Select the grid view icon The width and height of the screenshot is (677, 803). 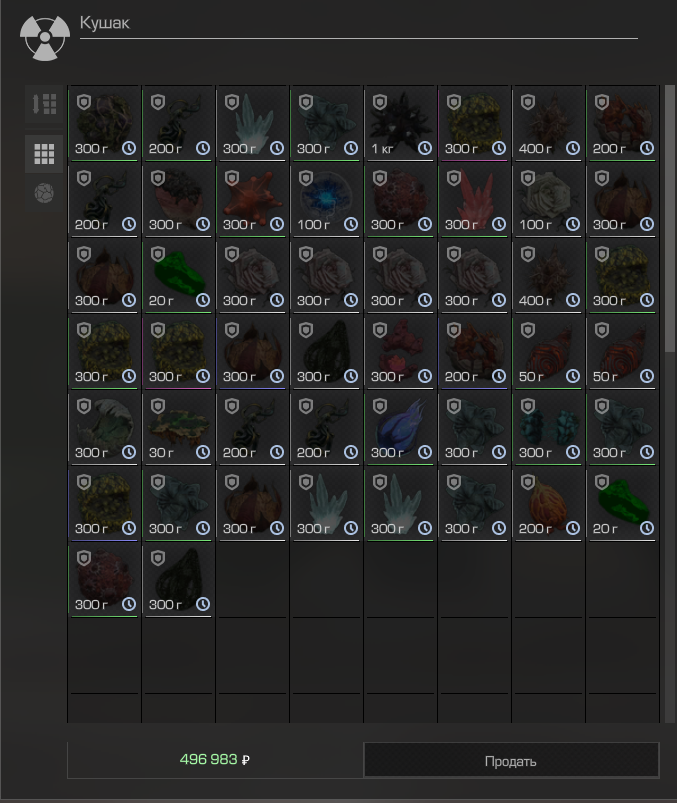44,154
